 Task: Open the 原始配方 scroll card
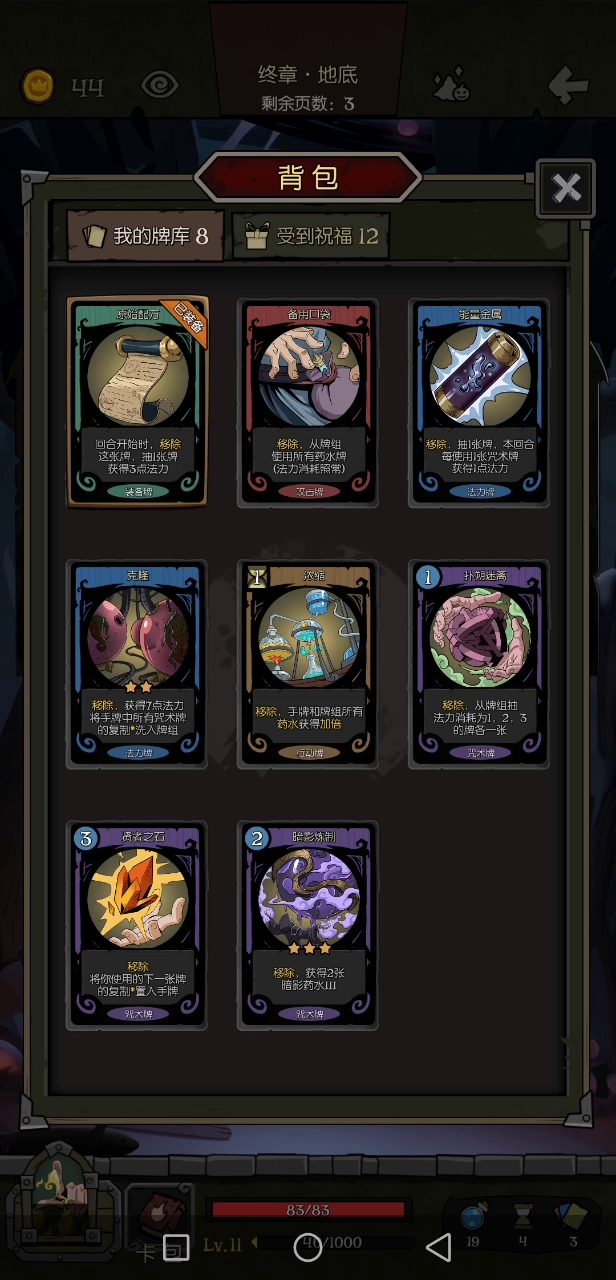[x=138, y=402]
